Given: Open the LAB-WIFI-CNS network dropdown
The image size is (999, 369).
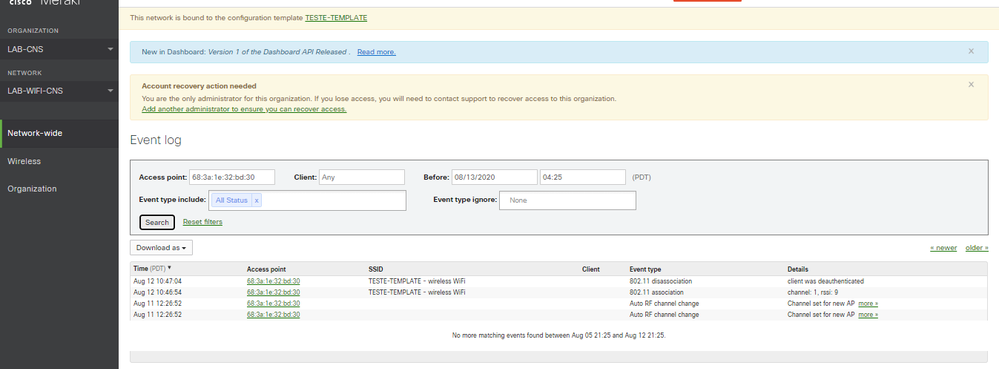Looking at the screenshot, I should pos(59,90).
